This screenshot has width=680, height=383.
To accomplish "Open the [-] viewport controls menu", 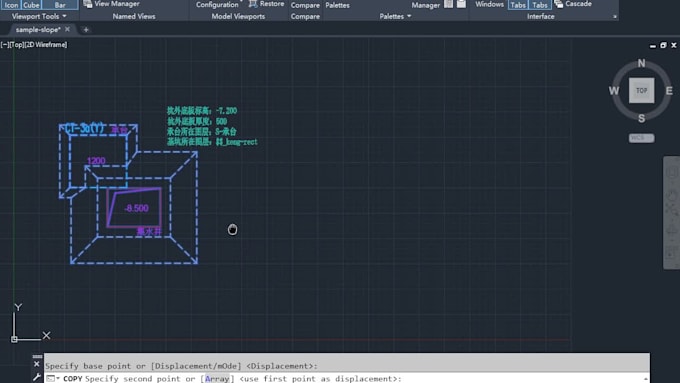I will click(4, 45).
